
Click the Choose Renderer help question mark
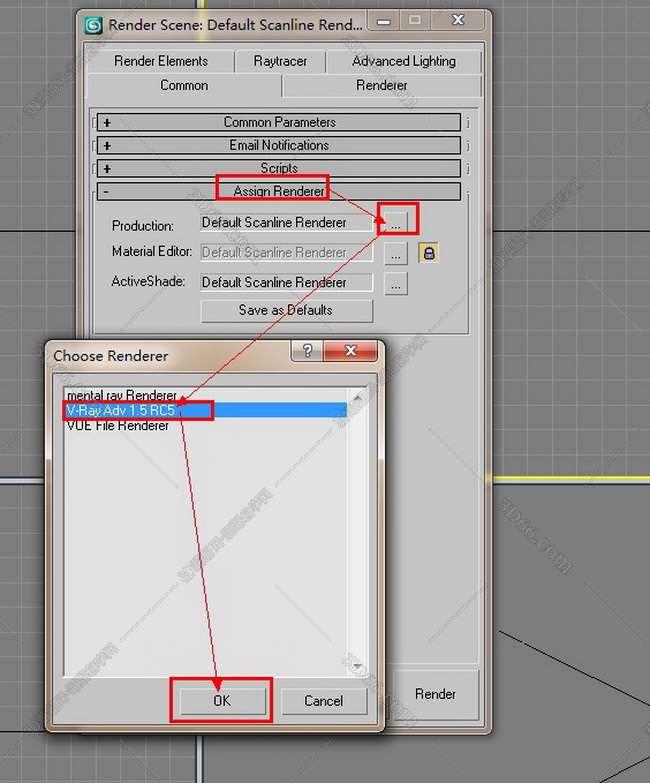click(x=307, y=351)
